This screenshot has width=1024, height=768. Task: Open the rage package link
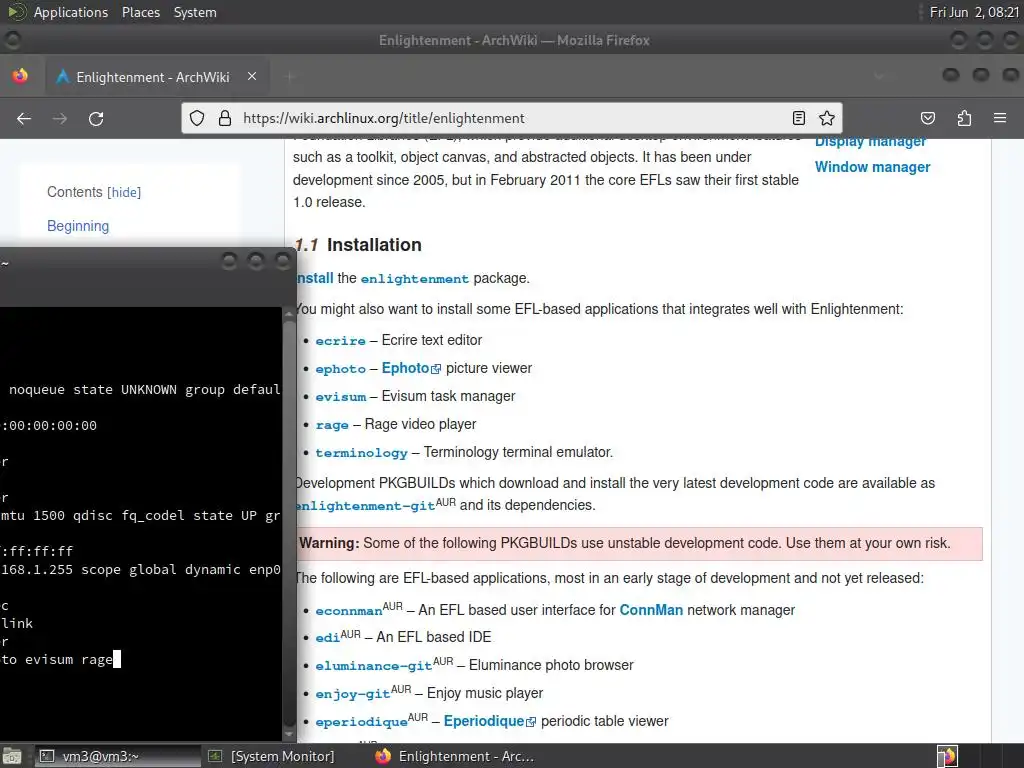click(x=332, y=425)
